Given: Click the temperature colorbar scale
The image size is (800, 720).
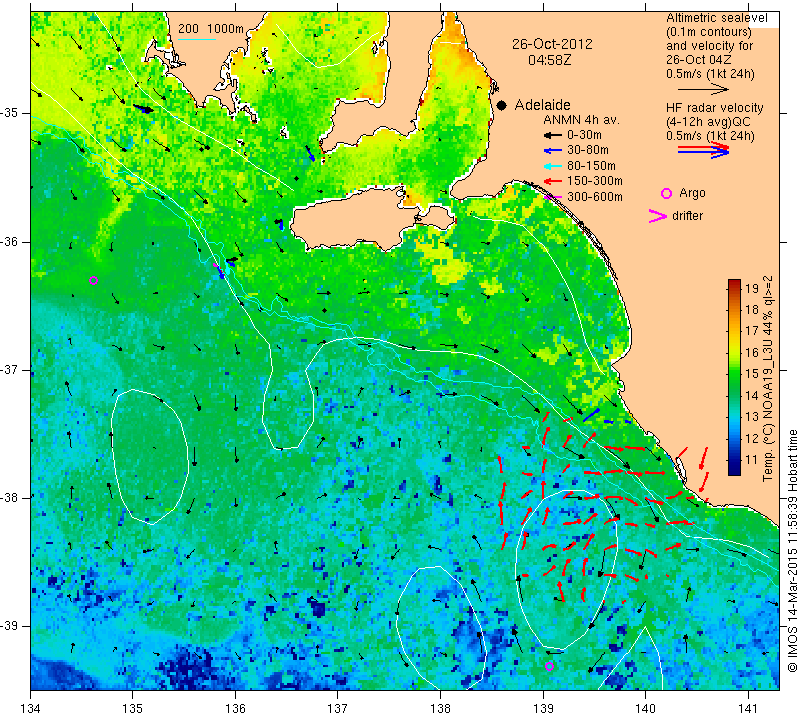Looking at the screenshot, I should tap(734, 377).
